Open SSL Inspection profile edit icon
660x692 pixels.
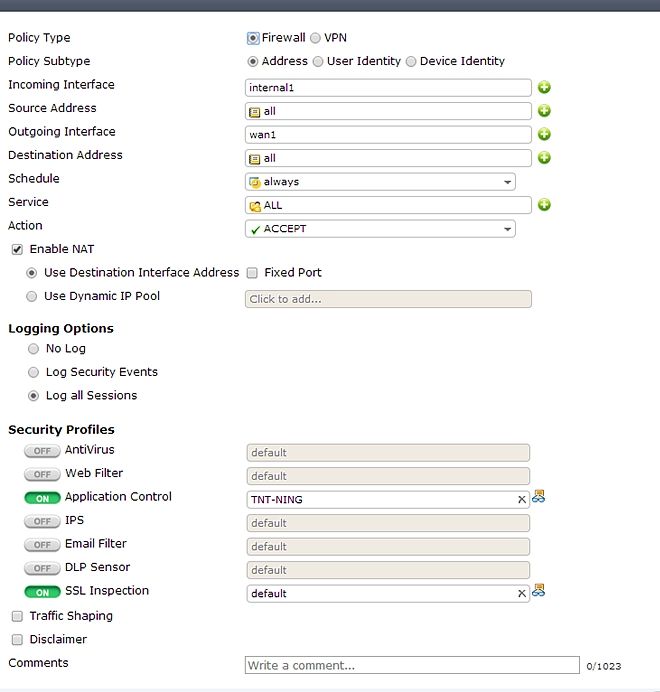click(x=539, y=590)
